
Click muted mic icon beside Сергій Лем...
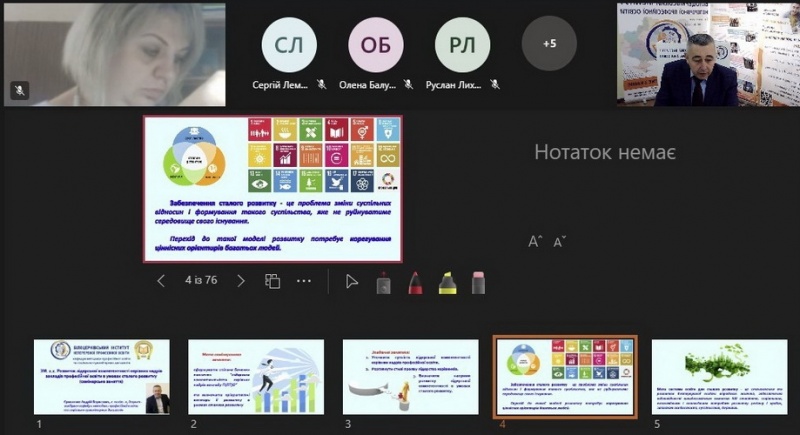[x=321, y=84]
